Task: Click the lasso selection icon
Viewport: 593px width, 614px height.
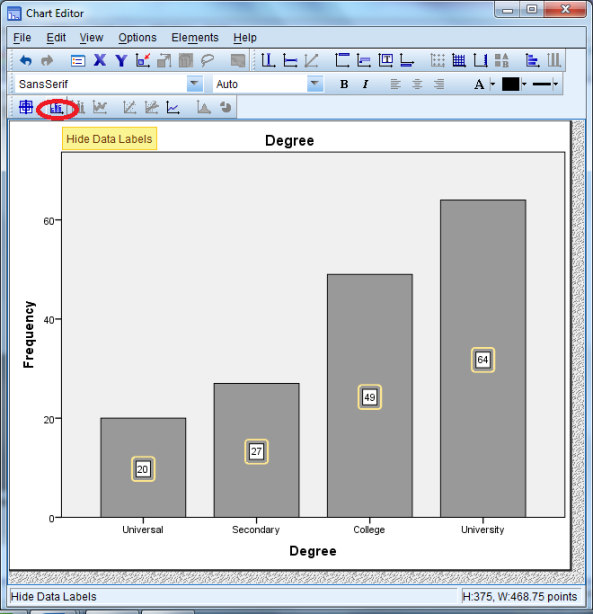Action: point(208,60)
